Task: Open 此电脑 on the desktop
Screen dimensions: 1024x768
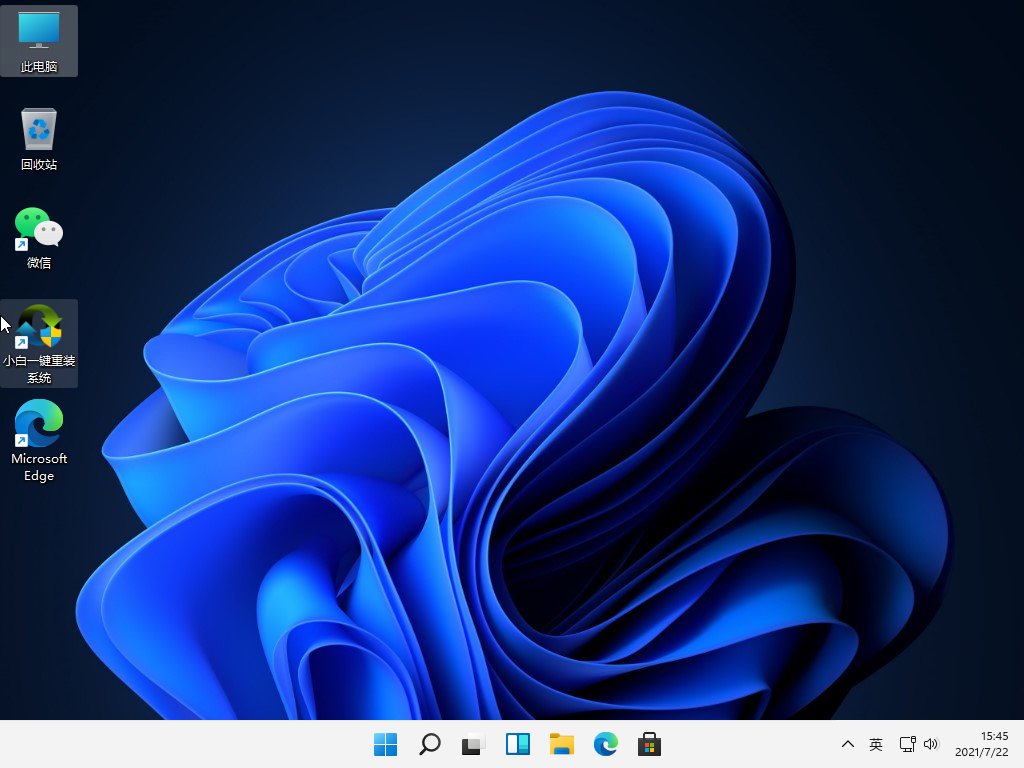Action: coord(39,33)
